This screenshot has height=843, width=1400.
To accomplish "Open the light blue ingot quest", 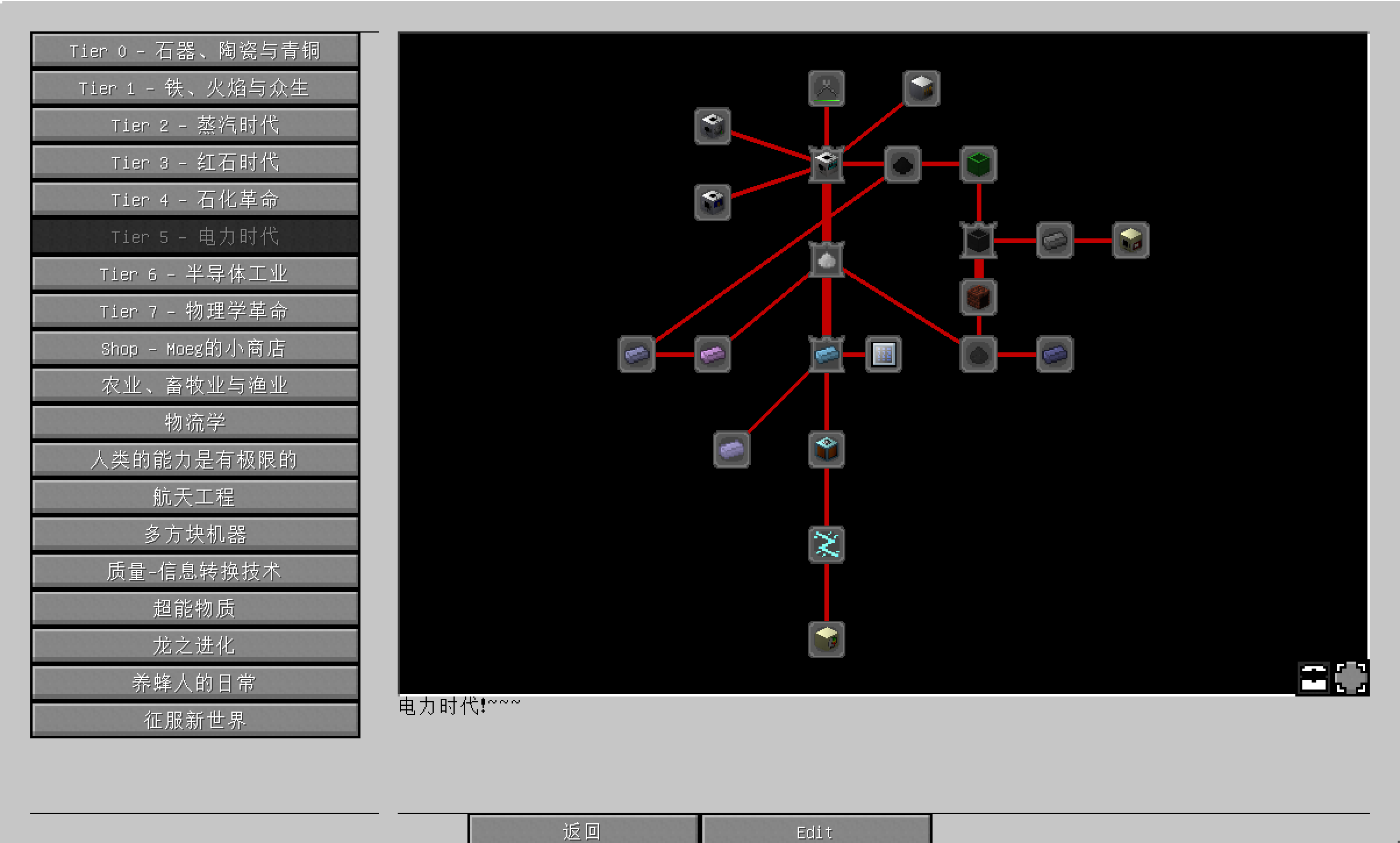I will 826,354.
